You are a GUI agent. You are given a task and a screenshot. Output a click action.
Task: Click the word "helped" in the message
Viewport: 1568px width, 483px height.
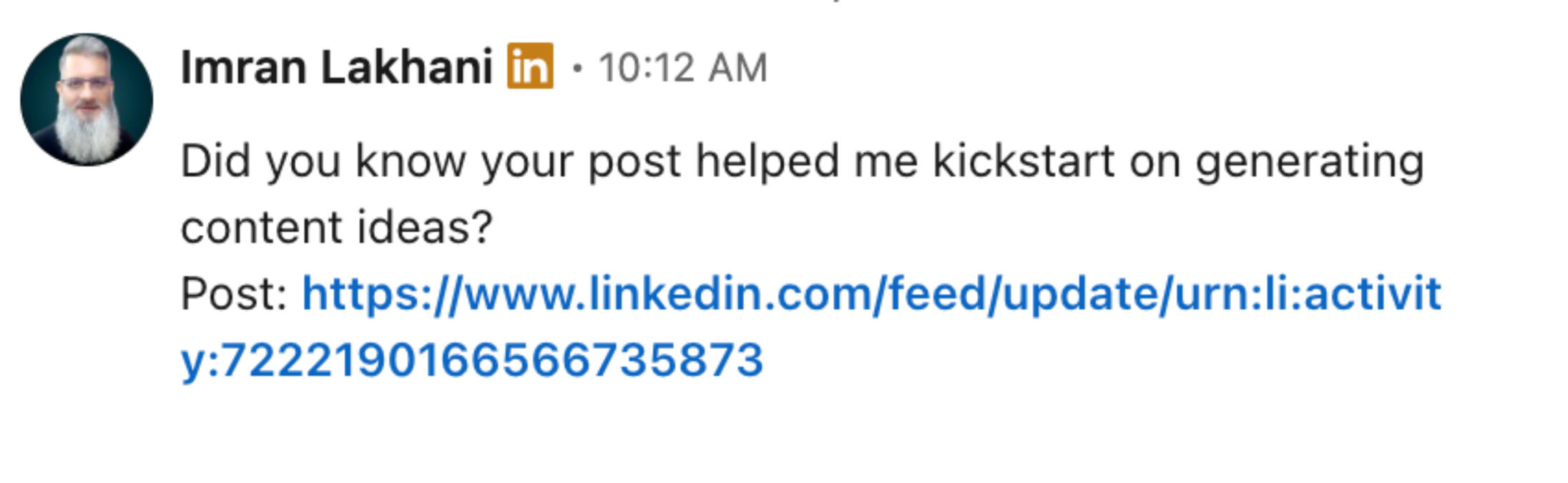(767, 161)
